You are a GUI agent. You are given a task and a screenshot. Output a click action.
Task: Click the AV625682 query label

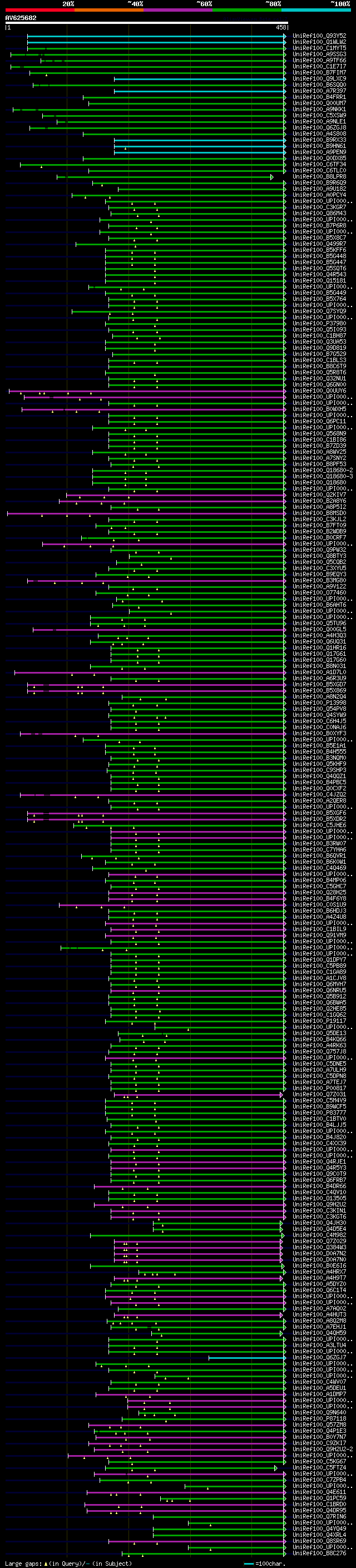point(21,18)
